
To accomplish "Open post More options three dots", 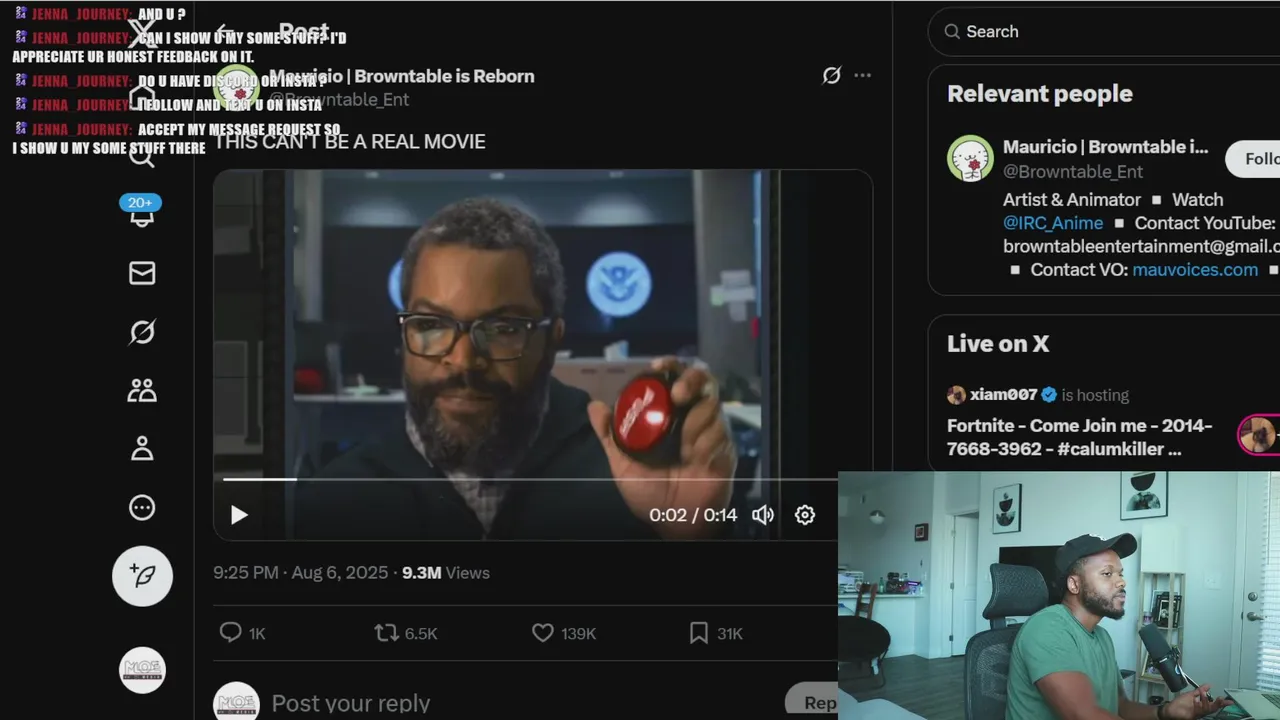I will coord(863,76).
